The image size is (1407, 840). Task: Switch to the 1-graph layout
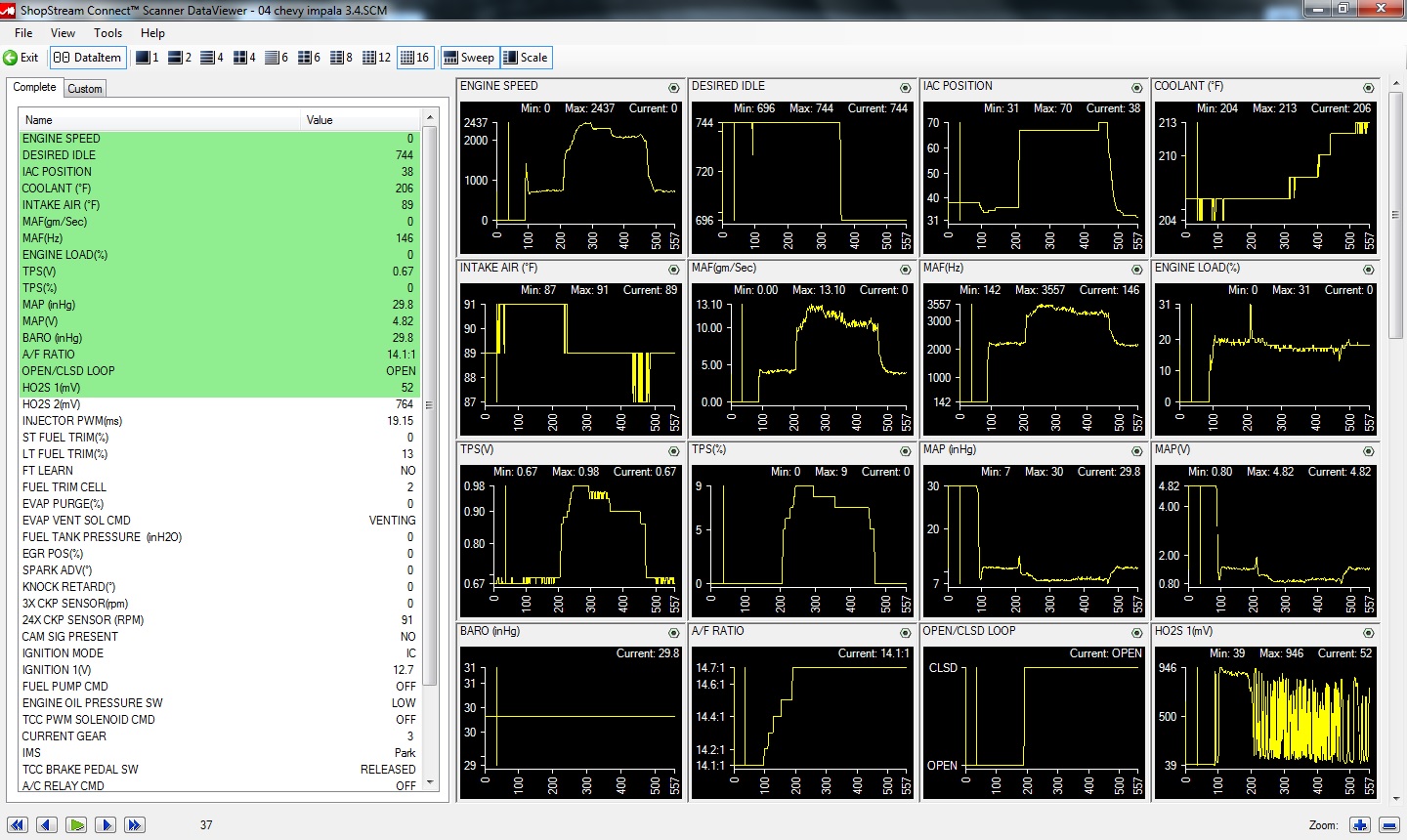(x=148, y=58)
